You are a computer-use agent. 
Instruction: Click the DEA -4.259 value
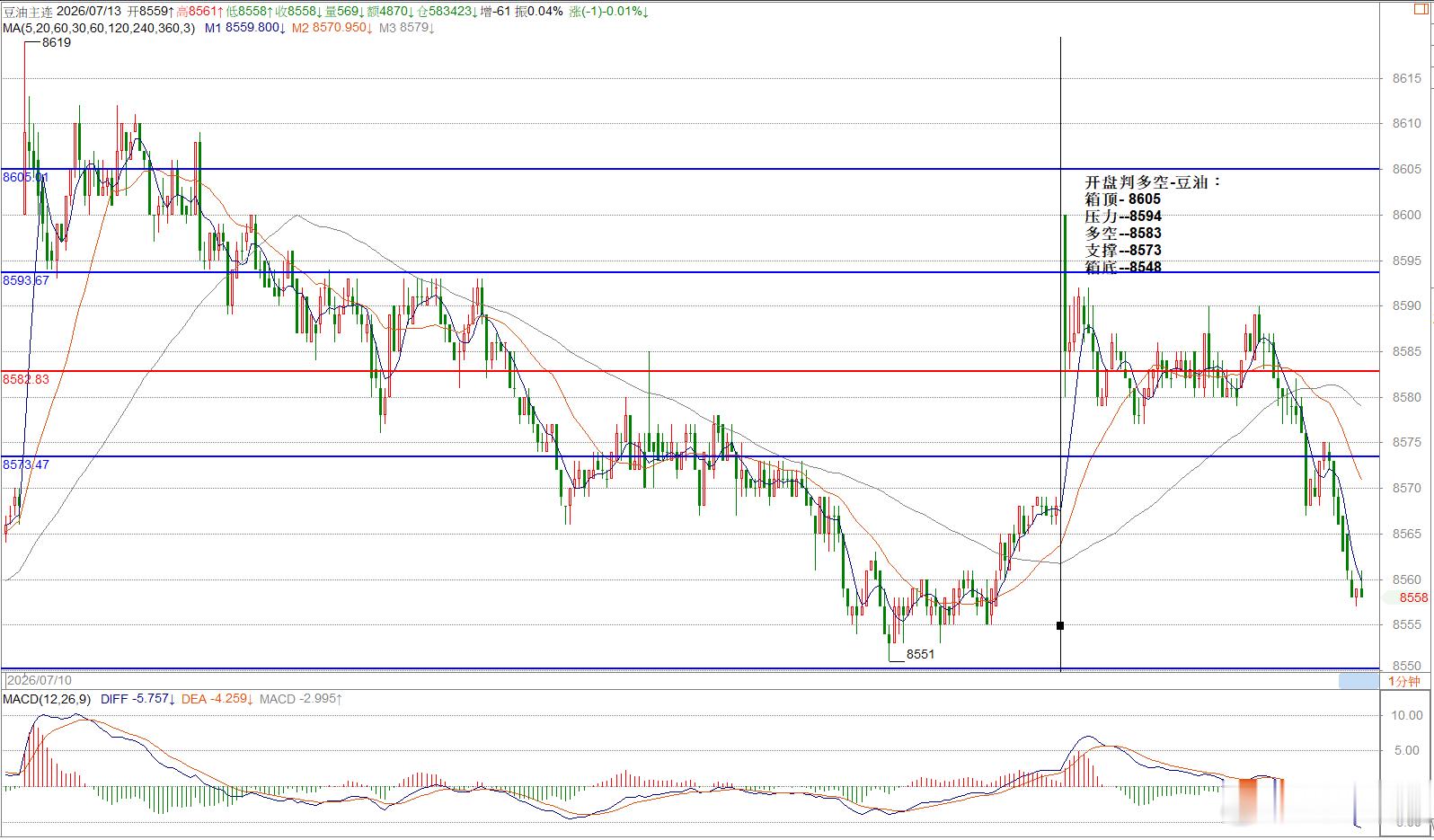217,698
